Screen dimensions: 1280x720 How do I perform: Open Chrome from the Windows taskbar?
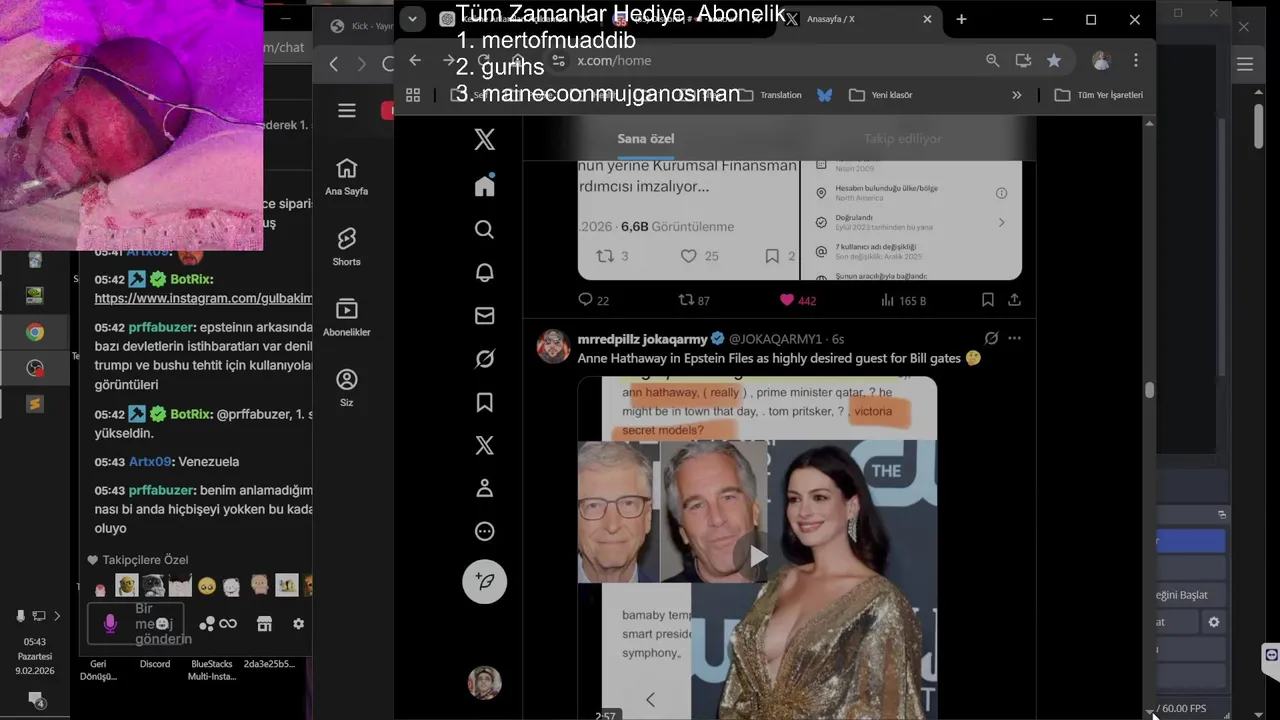[x=35, y=333]
